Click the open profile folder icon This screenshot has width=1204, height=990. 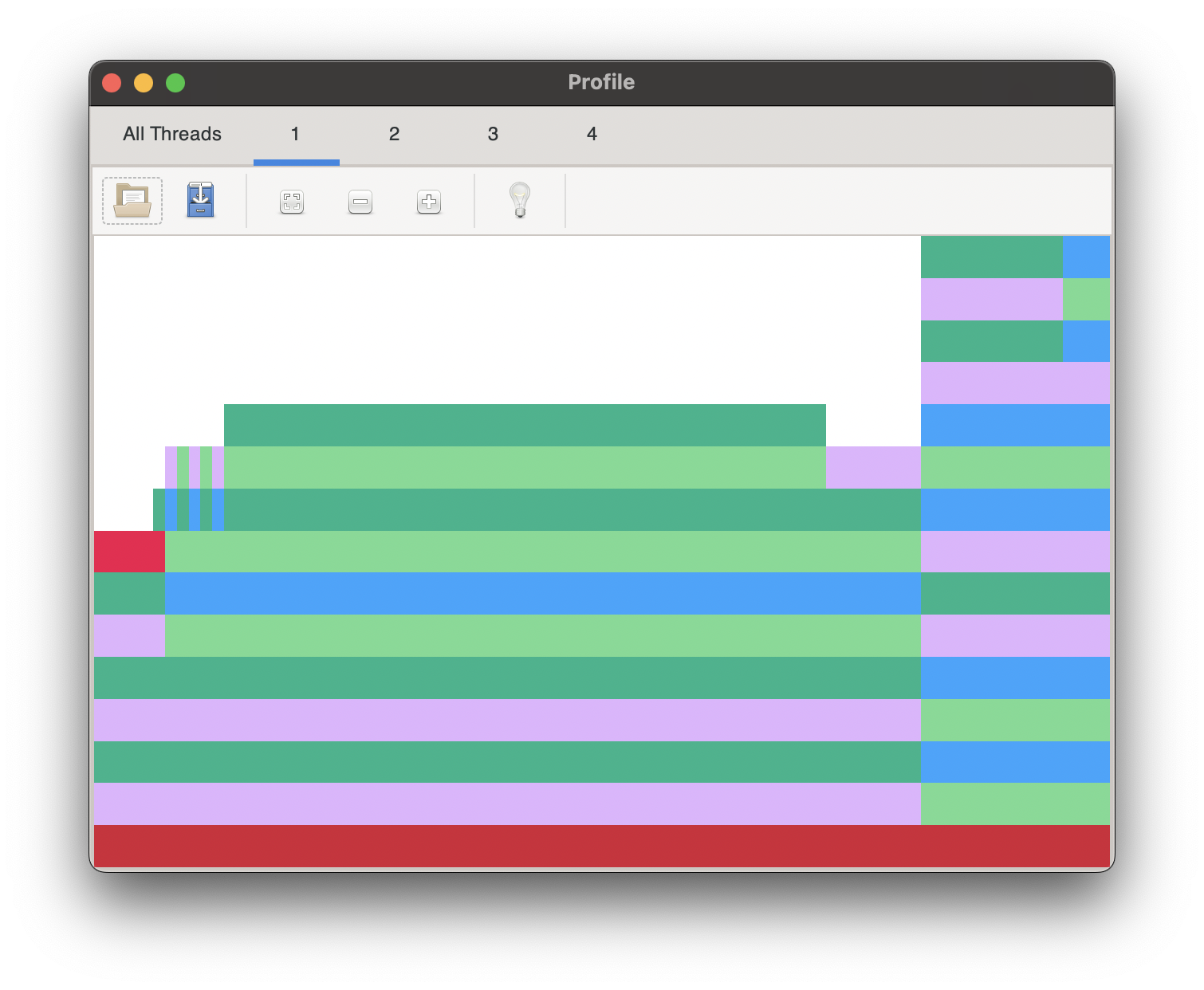click(132, 201)
